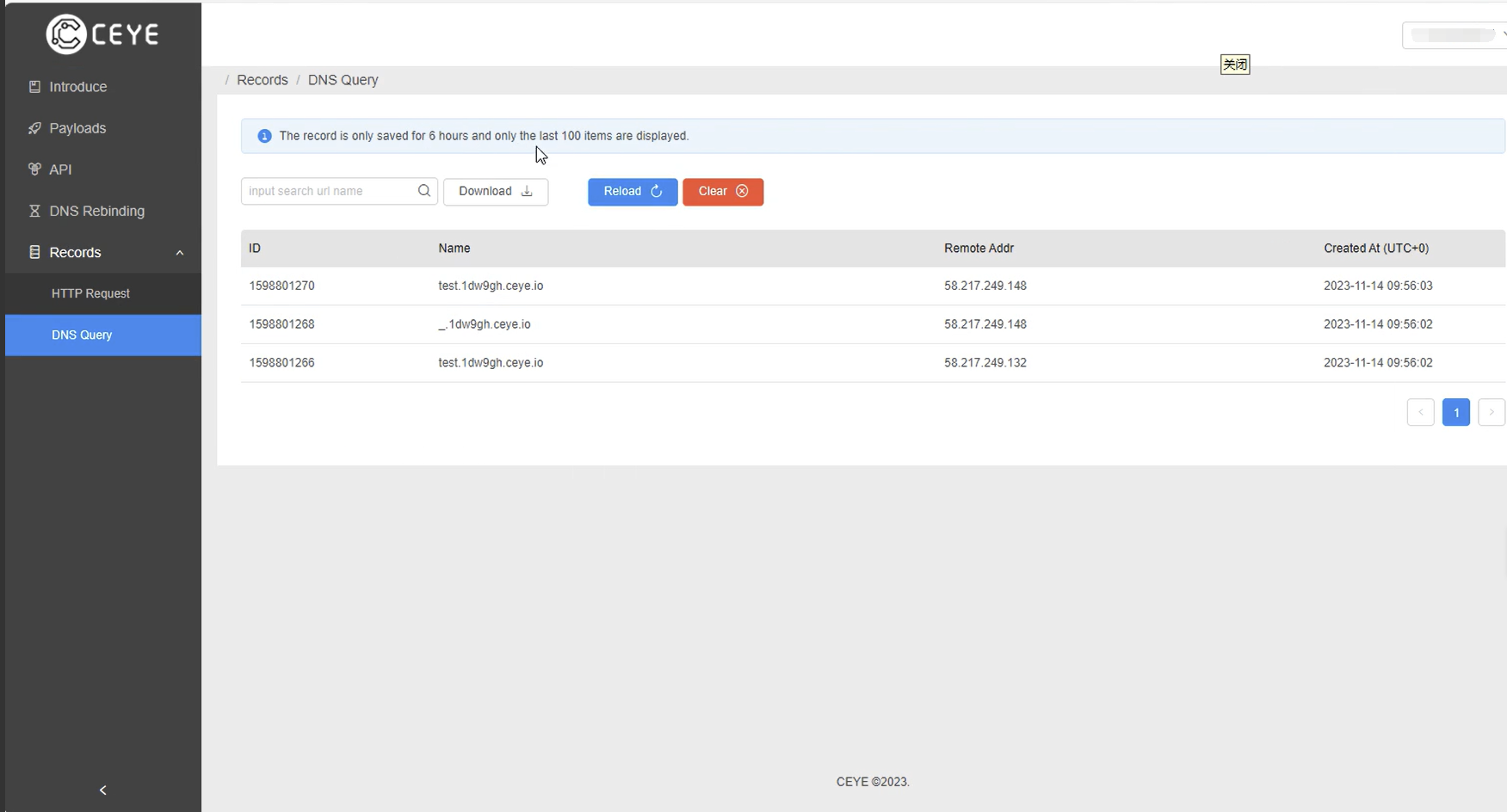Click 58.217.249.148 in row 1598801270

(985, 286)
